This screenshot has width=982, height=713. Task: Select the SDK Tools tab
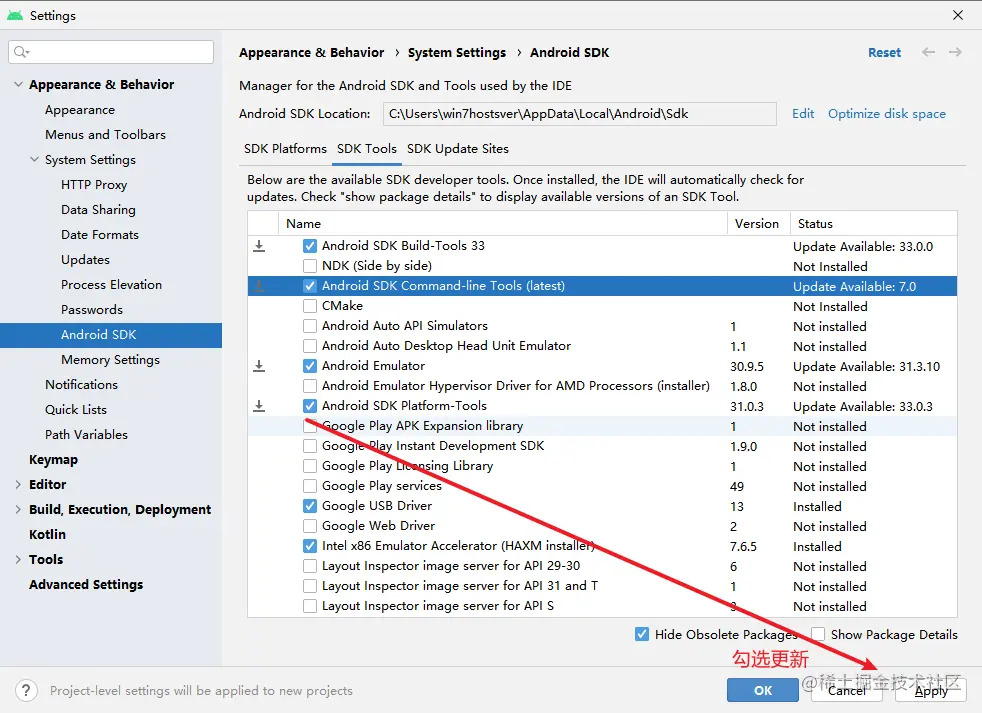[x=366, y=149]
